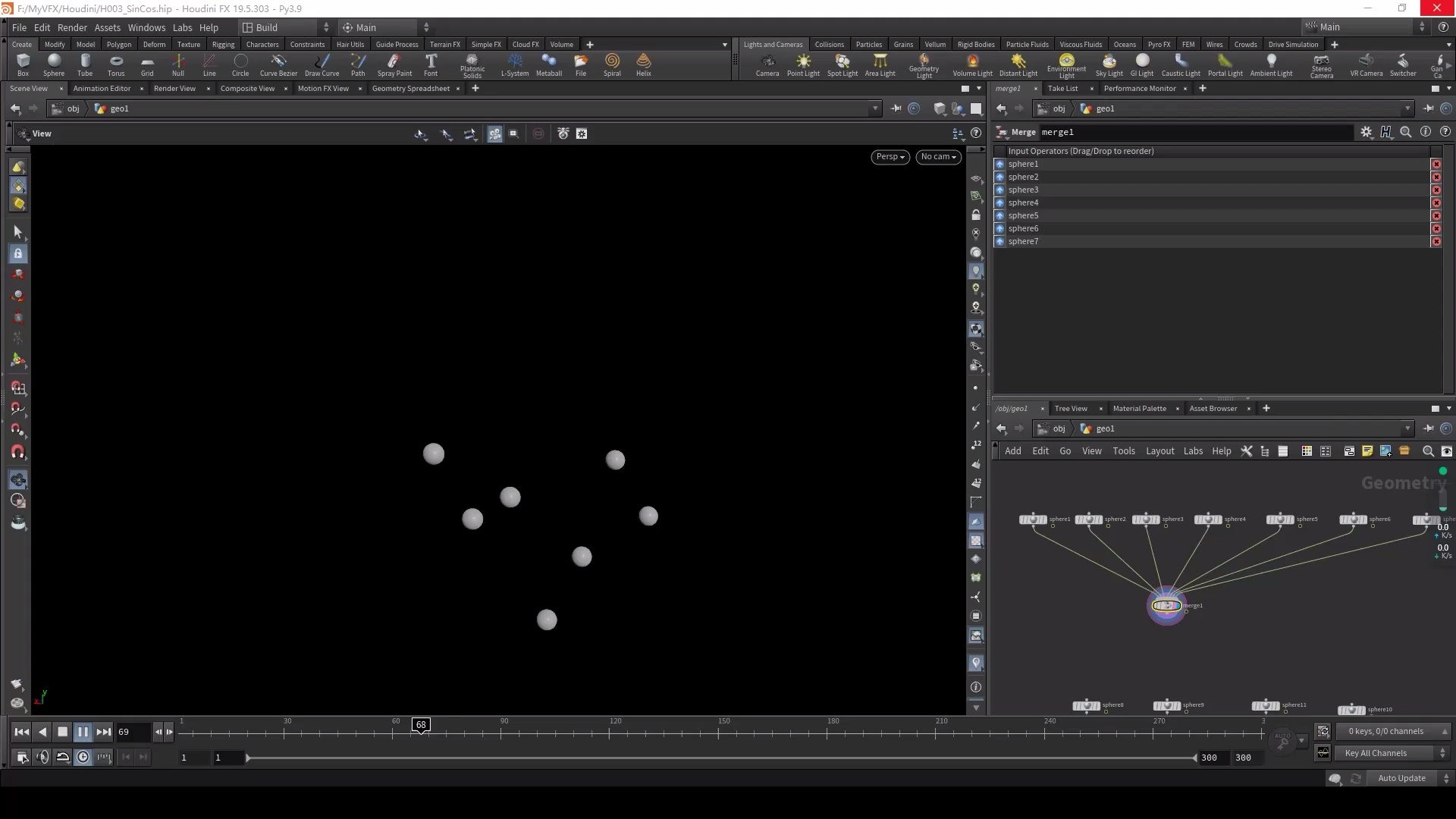Switch to the Tree View tab
The width and height of the screenshot is (1456, 819).
pos(1071,409)
